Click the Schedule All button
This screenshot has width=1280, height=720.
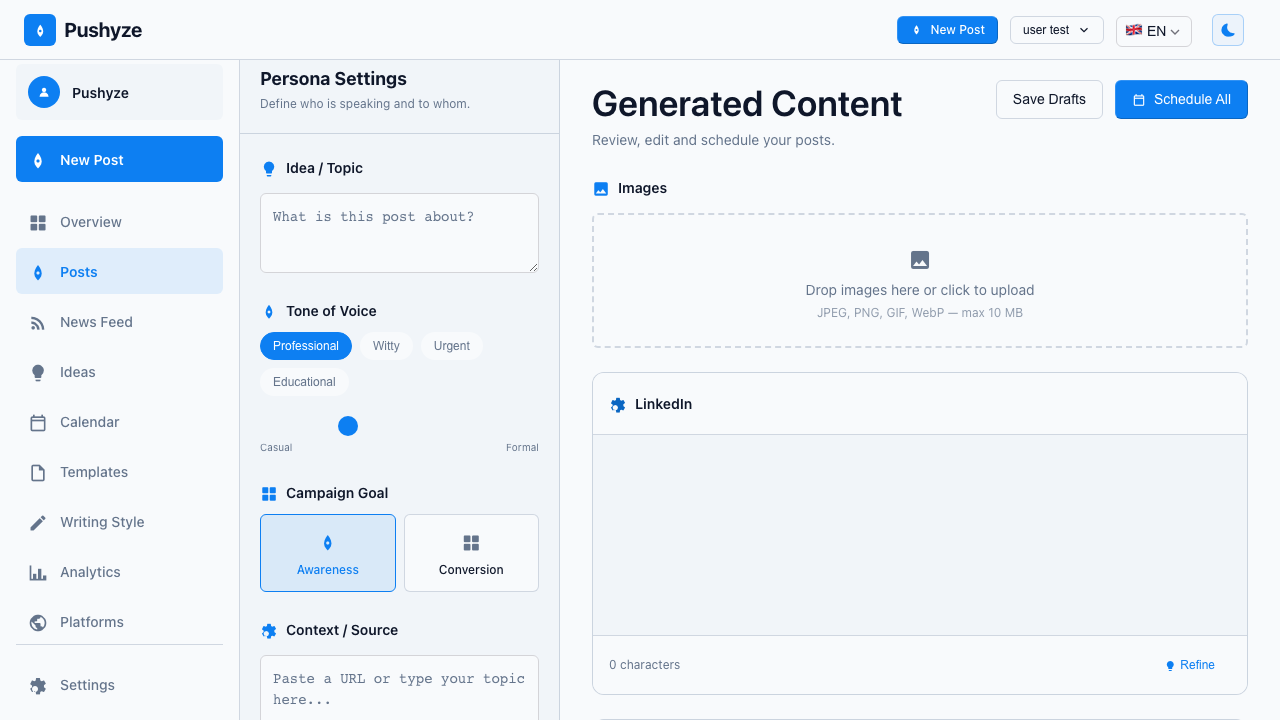click(1181, 99)
